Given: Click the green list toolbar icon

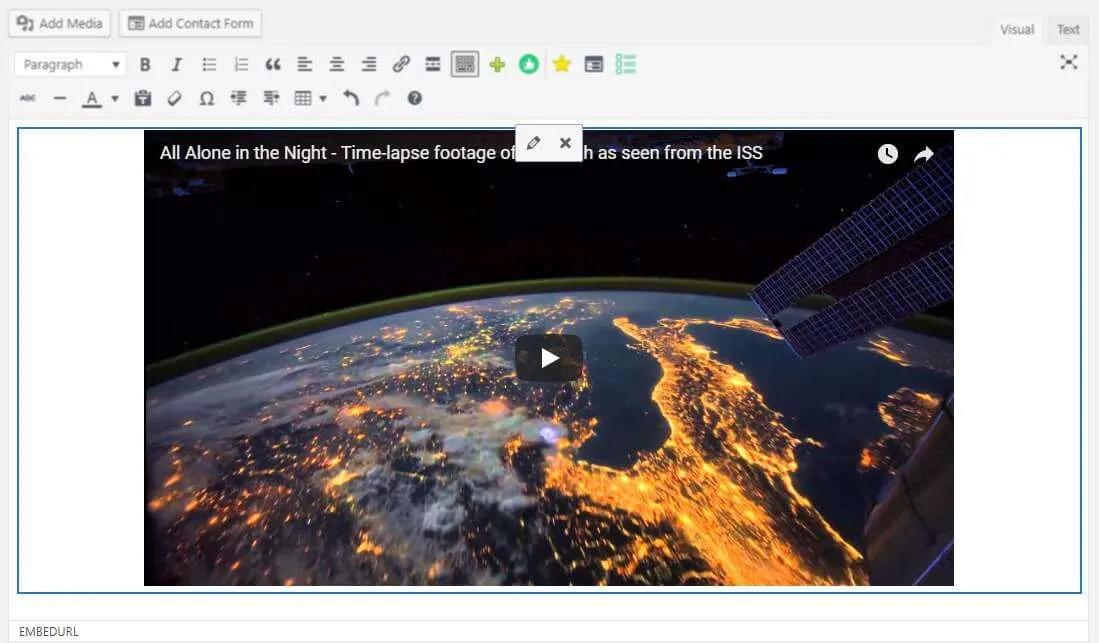Looking at the screenshot, I should pyautogui.click(x=625, y=65).
